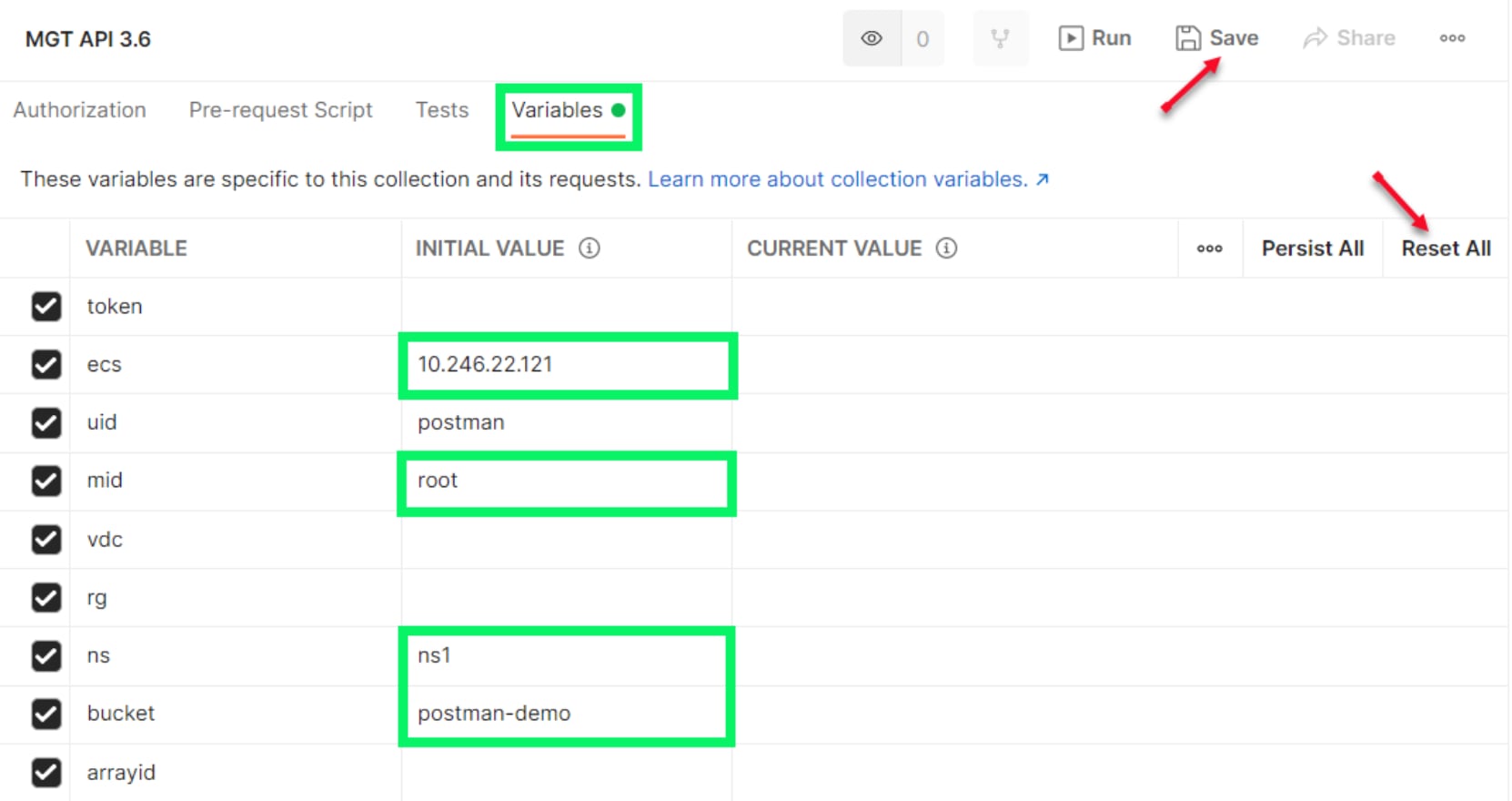This screenshot has width=1512, height=801.
Task: Click the Current Value info icon
Action: (x=946, y=248)
